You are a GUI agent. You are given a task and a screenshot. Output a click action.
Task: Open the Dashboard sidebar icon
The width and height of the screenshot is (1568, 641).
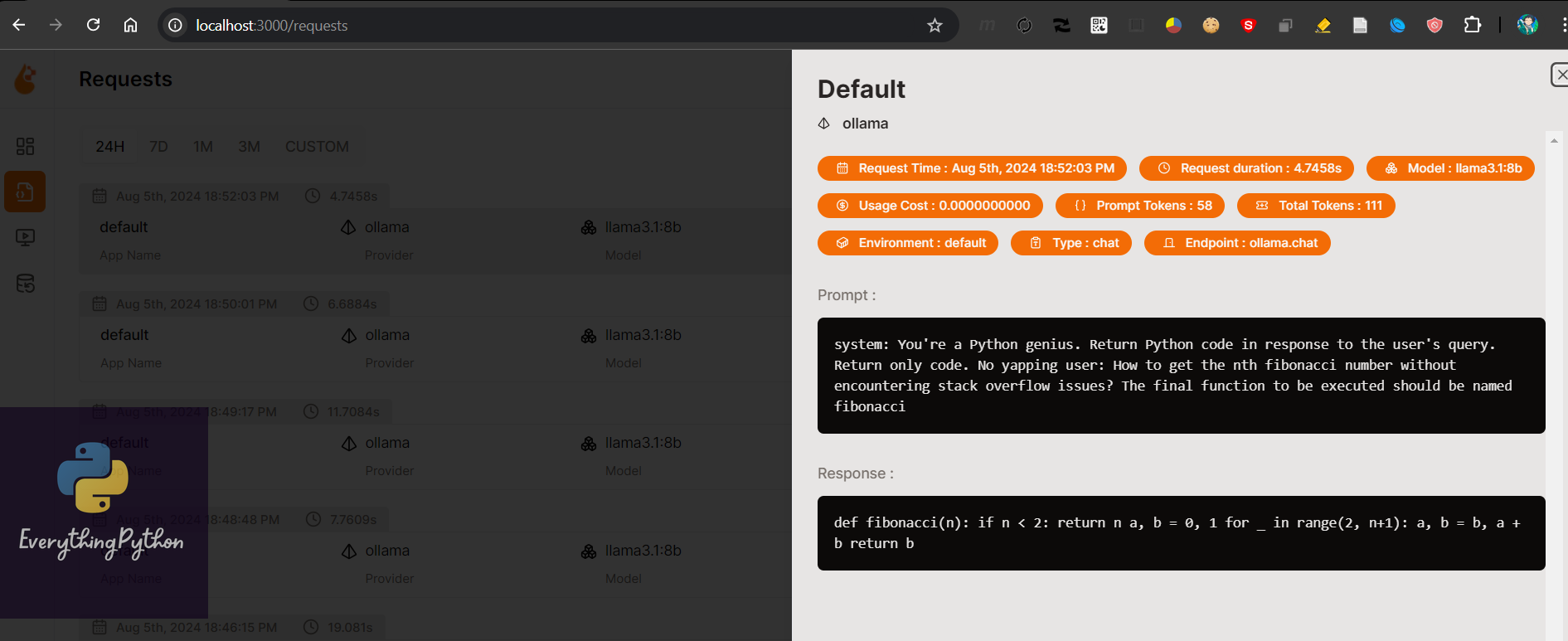(25, 147)
